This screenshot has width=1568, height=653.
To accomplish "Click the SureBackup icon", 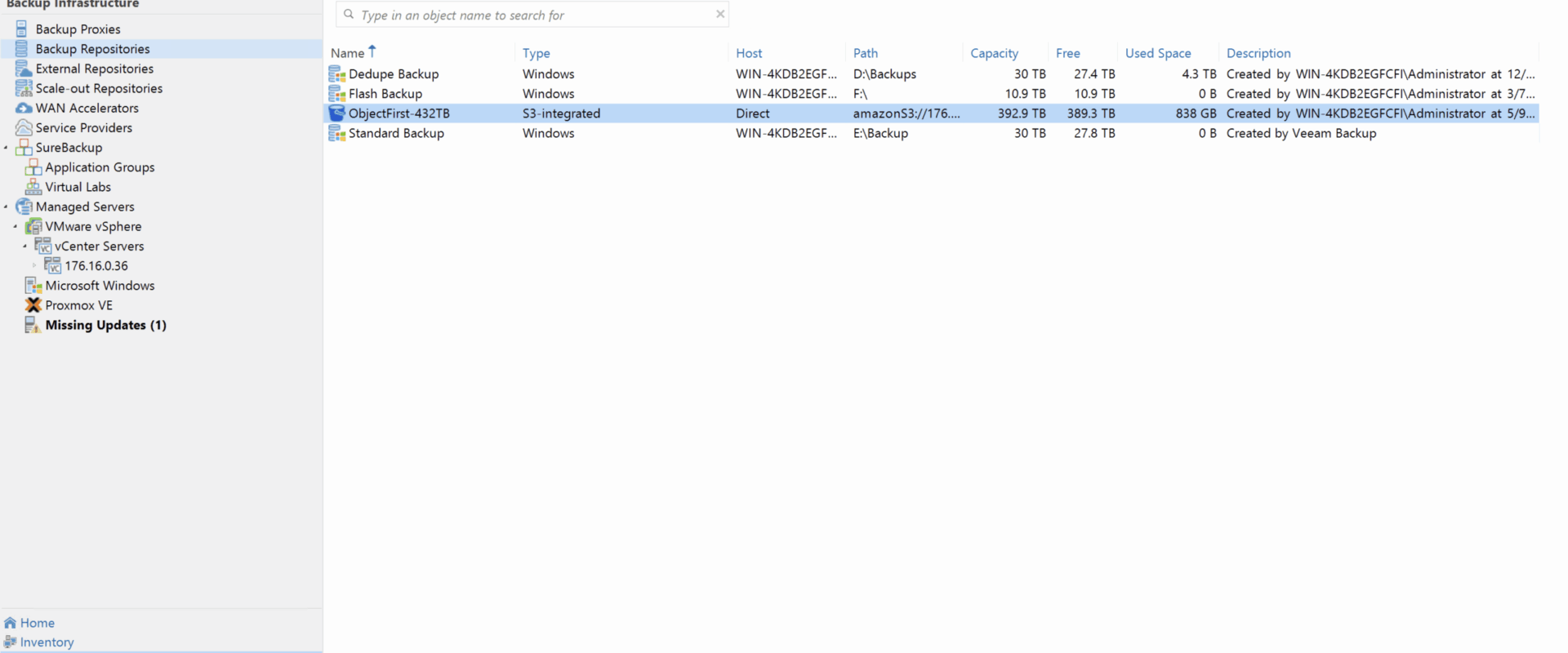I will pos(24,148).
